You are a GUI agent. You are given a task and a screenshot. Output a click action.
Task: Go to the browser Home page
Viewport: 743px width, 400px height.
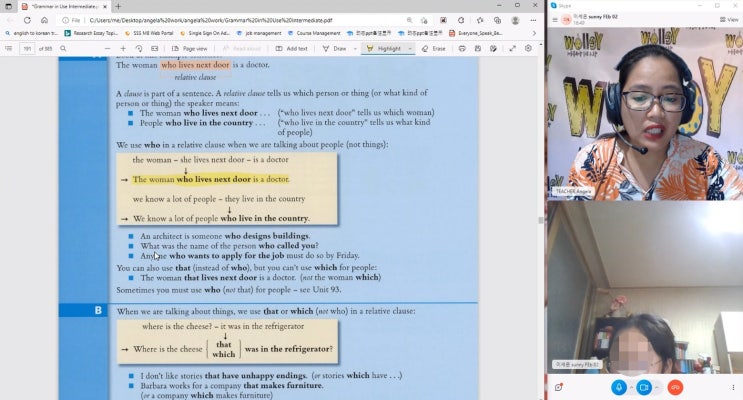tap(45, 20)
